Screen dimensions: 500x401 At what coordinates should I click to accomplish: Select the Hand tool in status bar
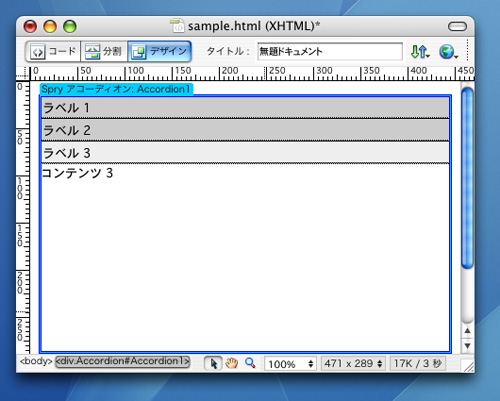click(232, 363)
